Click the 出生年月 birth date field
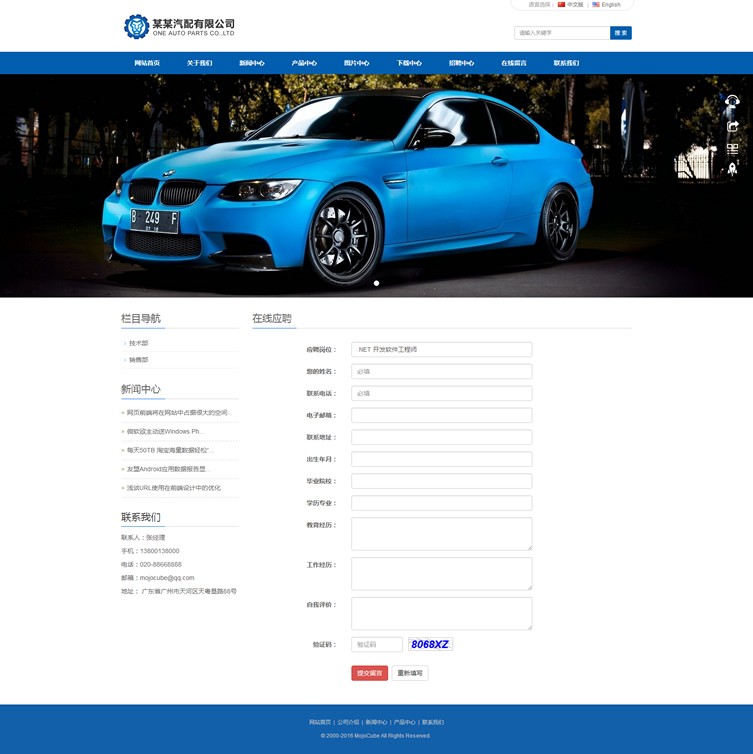The height and width of the screenshot is (754, 753). point(441,459)
